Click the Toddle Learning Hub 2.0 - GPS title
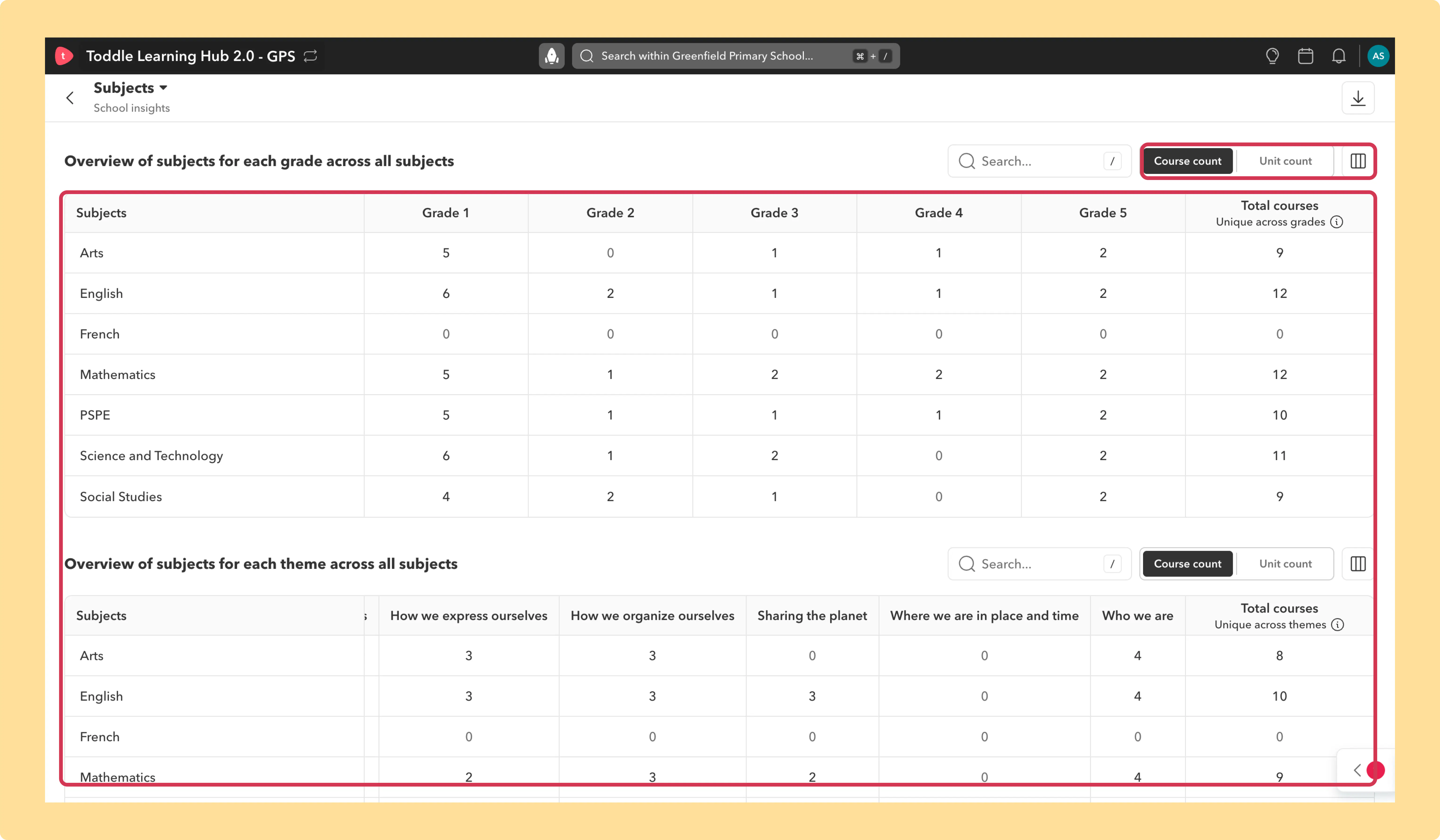Image resolution: width=1440 pixels, height=840 pixels. coord(190,56)
